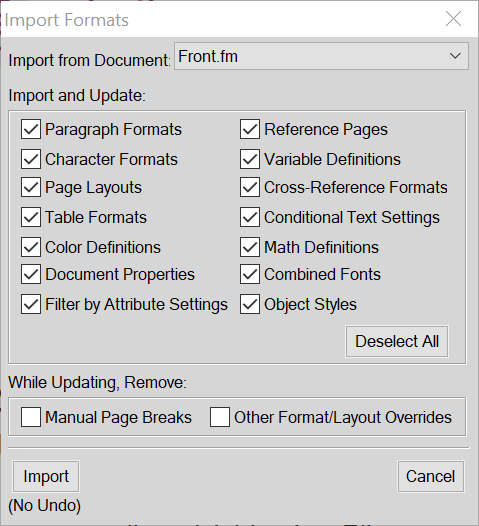Image resolution: width=479 pixels, height=526 pixels.
Task: Uncheck the Combined Fonts checkbox
Action: 250,274
